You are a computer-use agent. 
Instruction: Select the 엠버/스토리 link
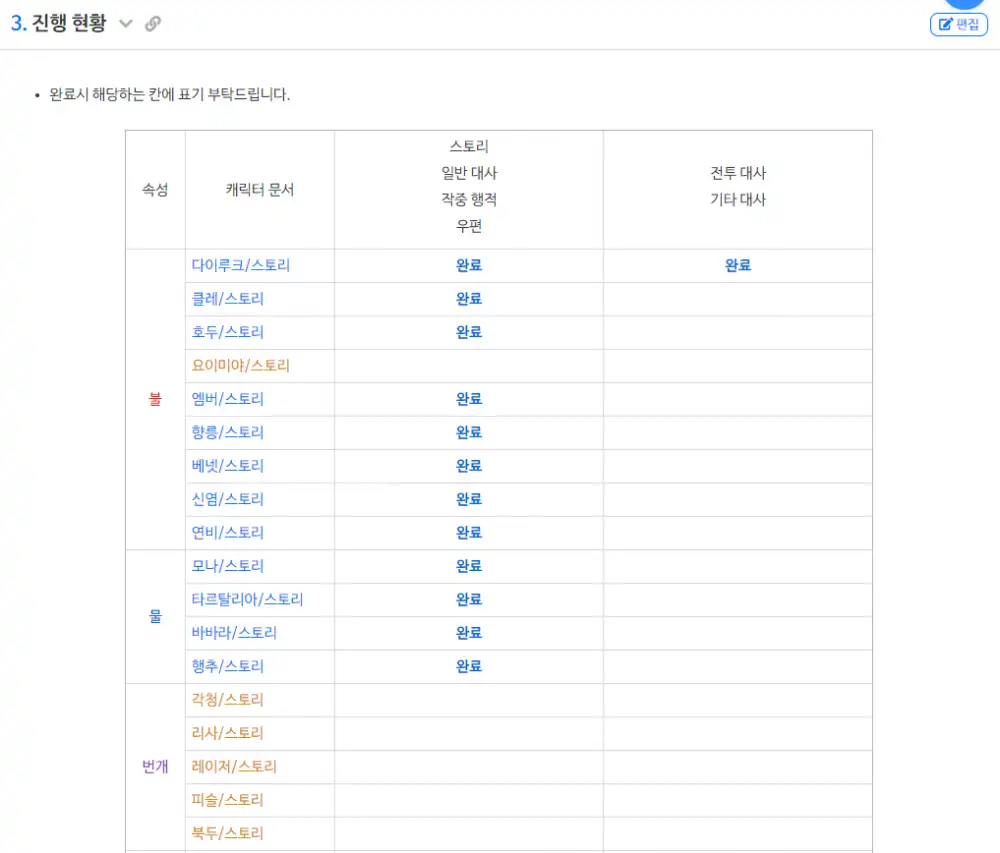227,399
